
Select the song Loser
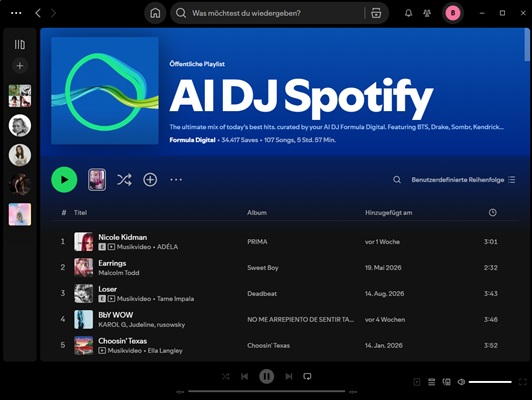[x=107, y=289]
